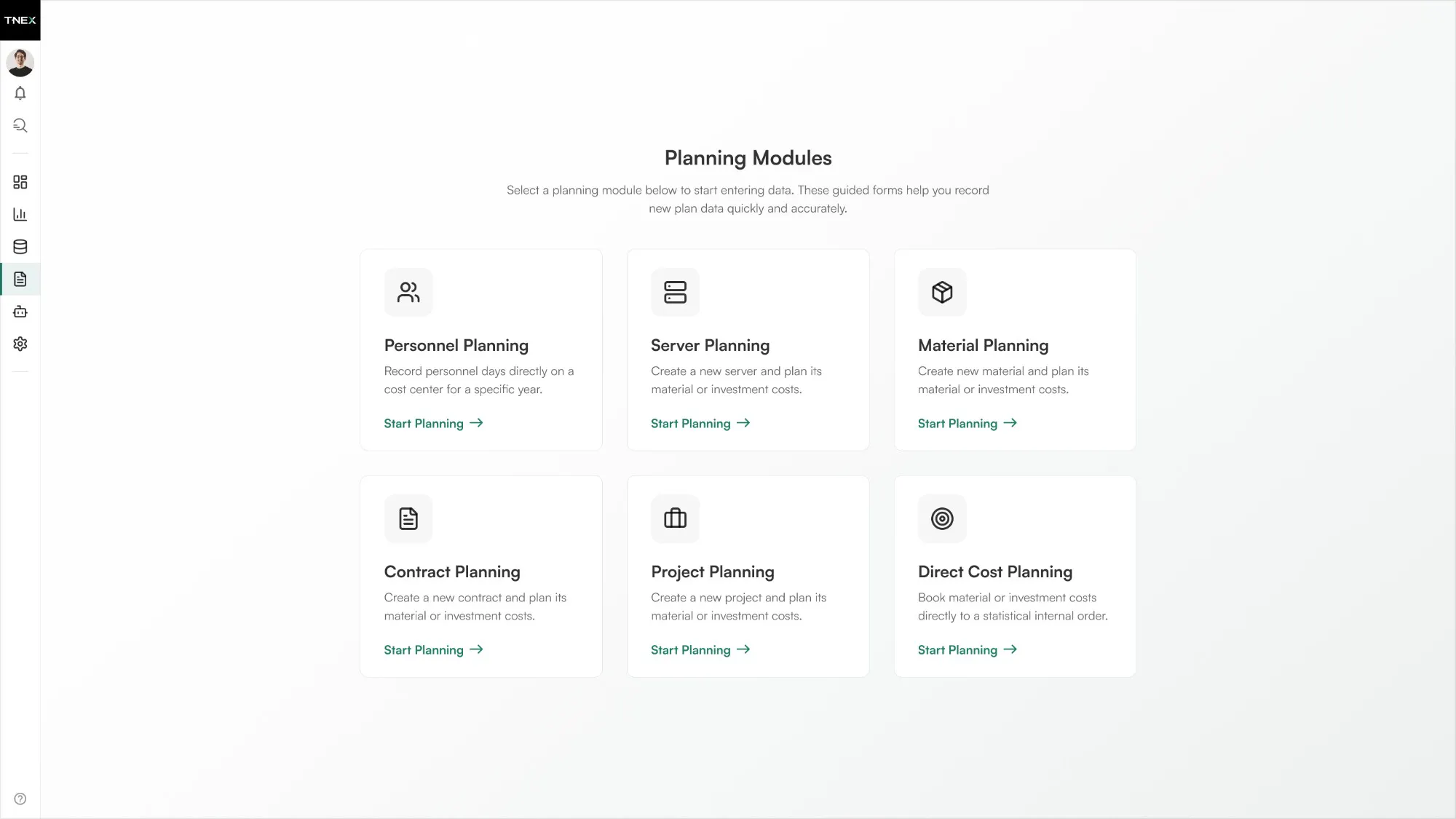Click the Material Planning box icon
1456x819 pixels.
942,292
